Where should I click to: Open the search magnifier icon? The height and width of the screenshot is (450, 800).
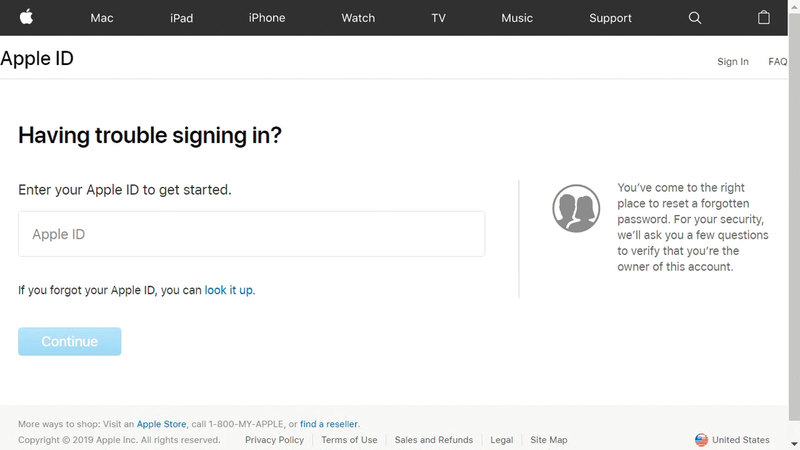[695, 18]
